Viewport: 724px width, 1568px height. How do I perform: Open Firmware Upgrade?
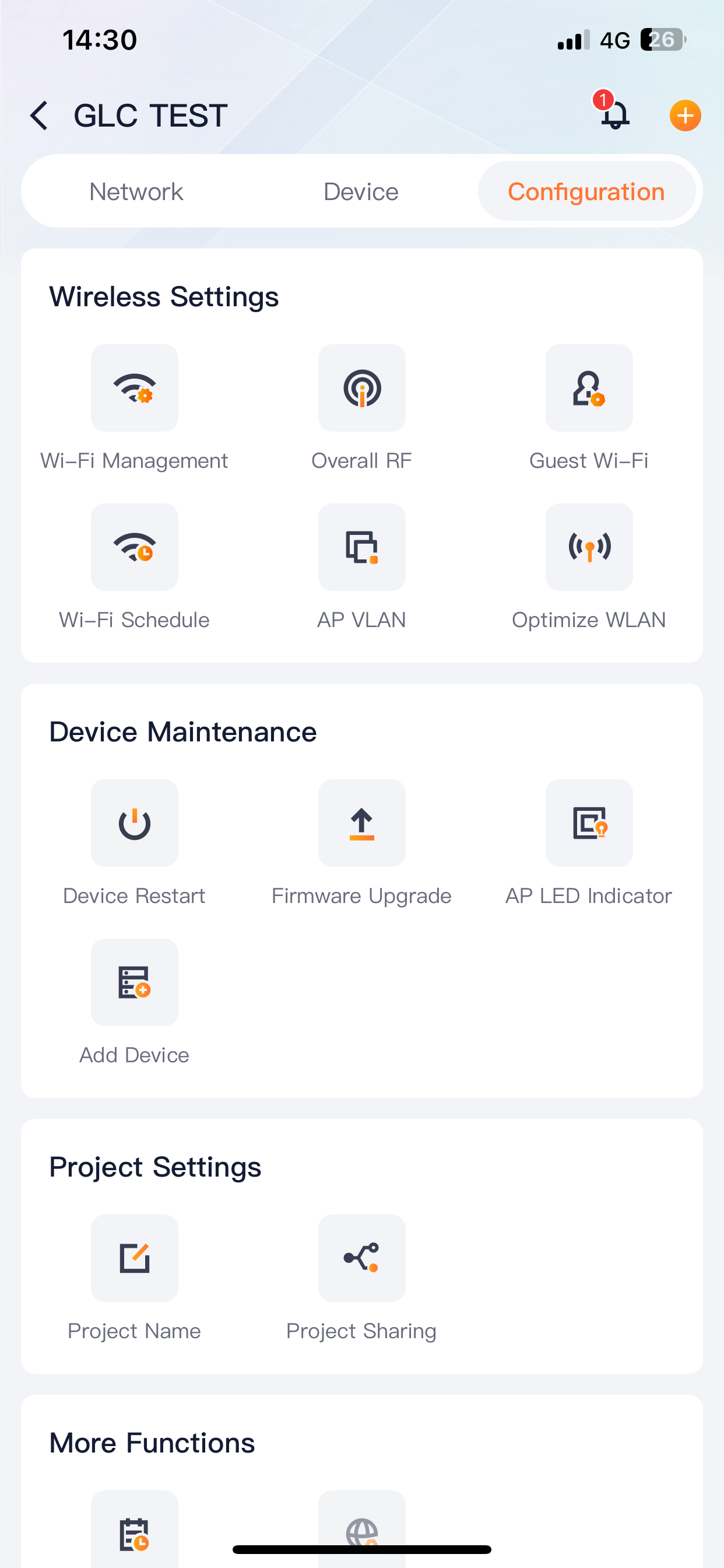(362, 823)
